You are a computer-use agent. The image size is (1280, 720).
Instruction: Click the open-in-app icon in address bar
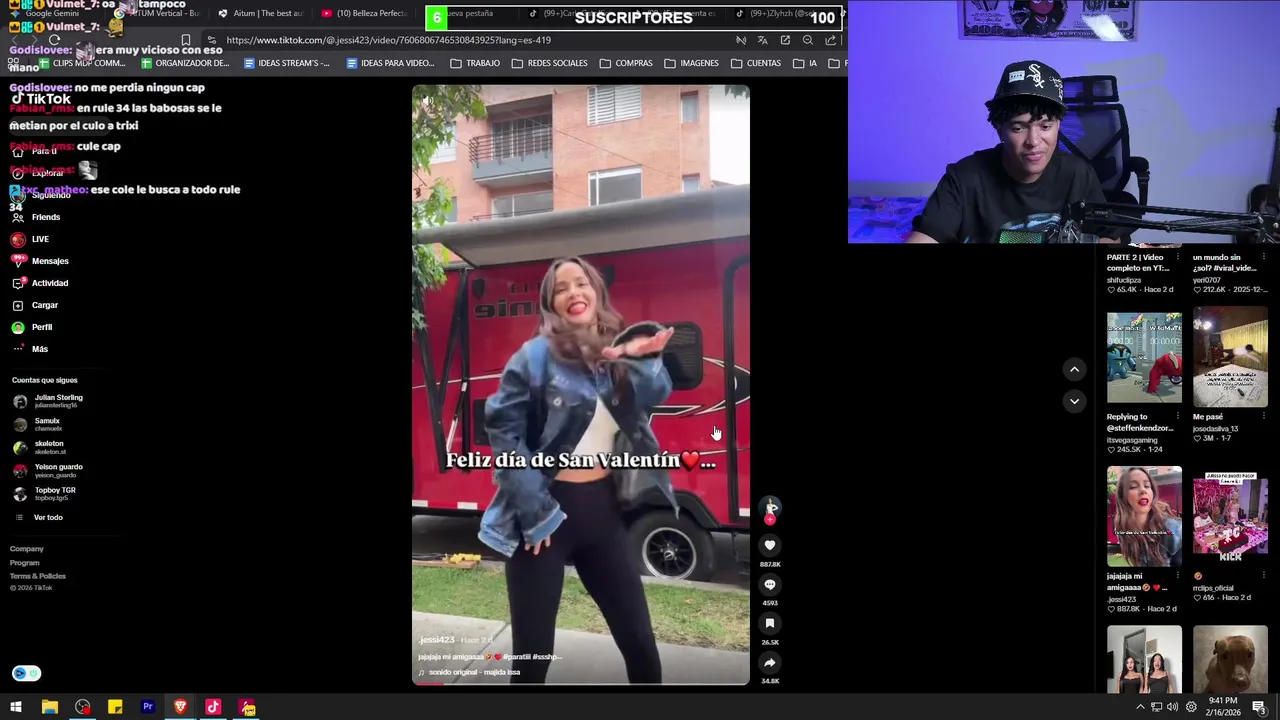click(x=785, y=40)
